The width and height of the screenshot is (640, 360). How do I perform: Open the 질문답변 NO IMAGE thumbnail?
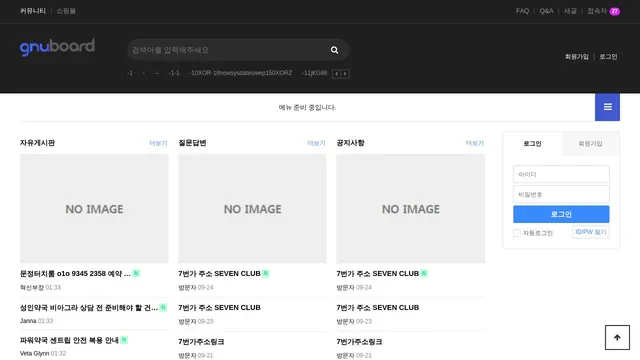[x=252, y=209]
